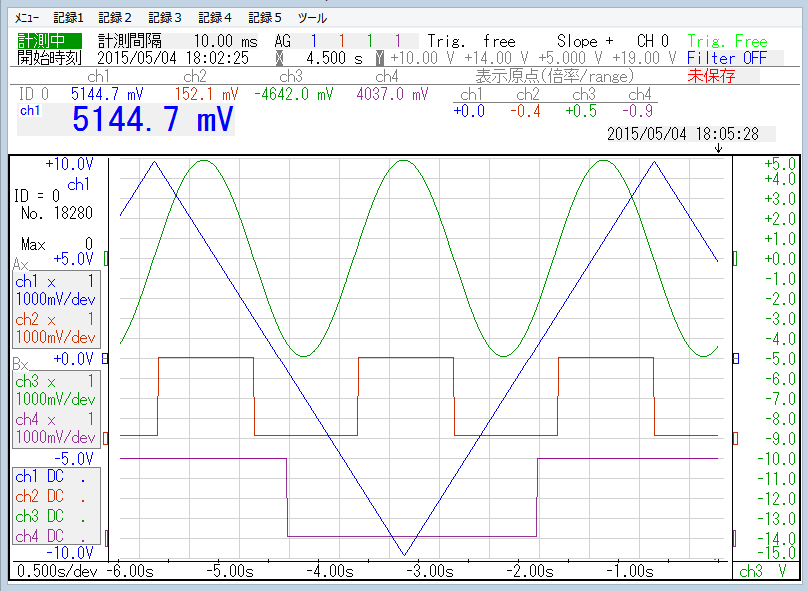Click the green 計測中 status indicator
This screenshot has width=808, height=591.
(49, 41)
